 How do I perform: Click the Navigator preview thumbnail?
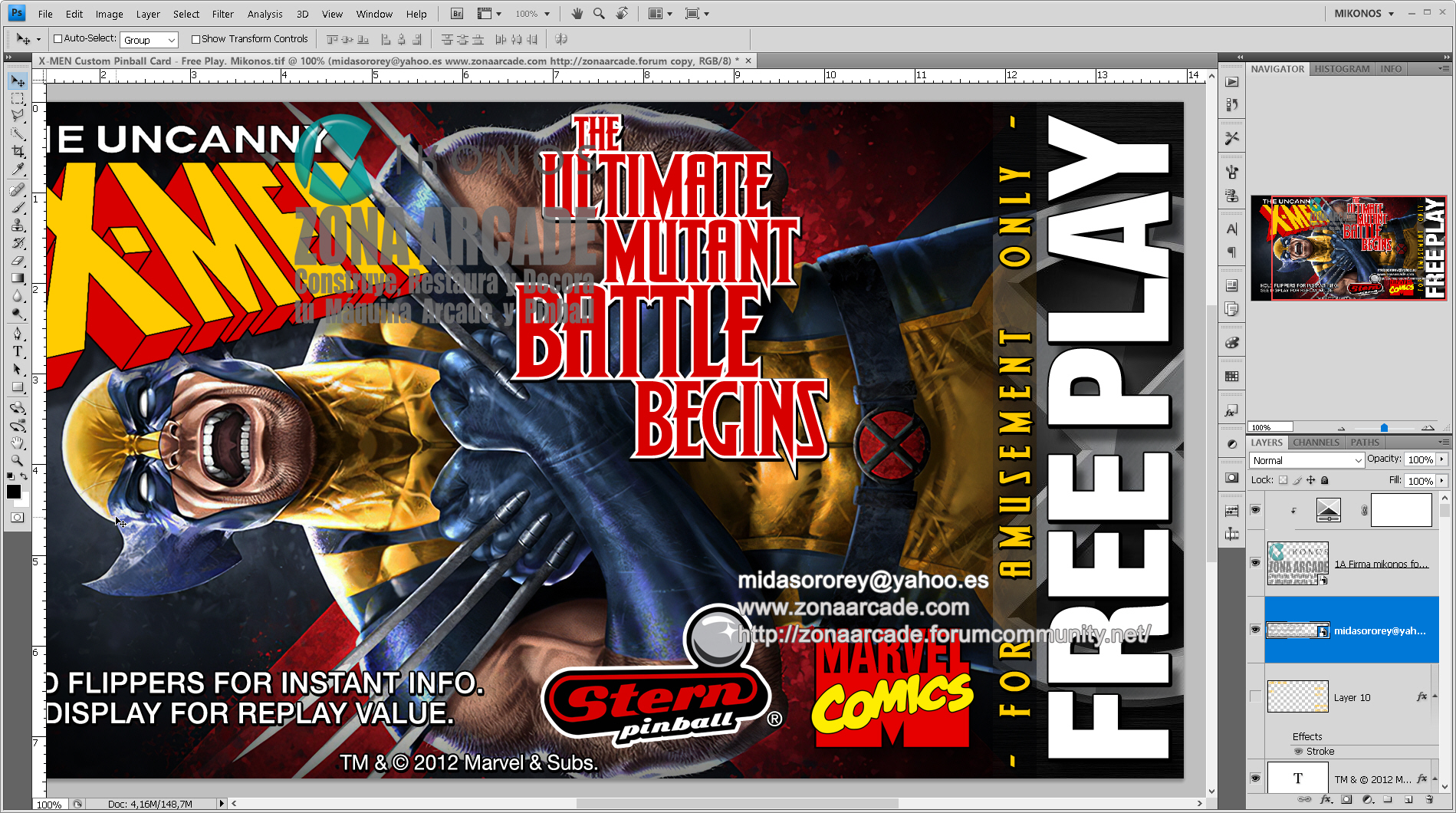click(1349, 248)
